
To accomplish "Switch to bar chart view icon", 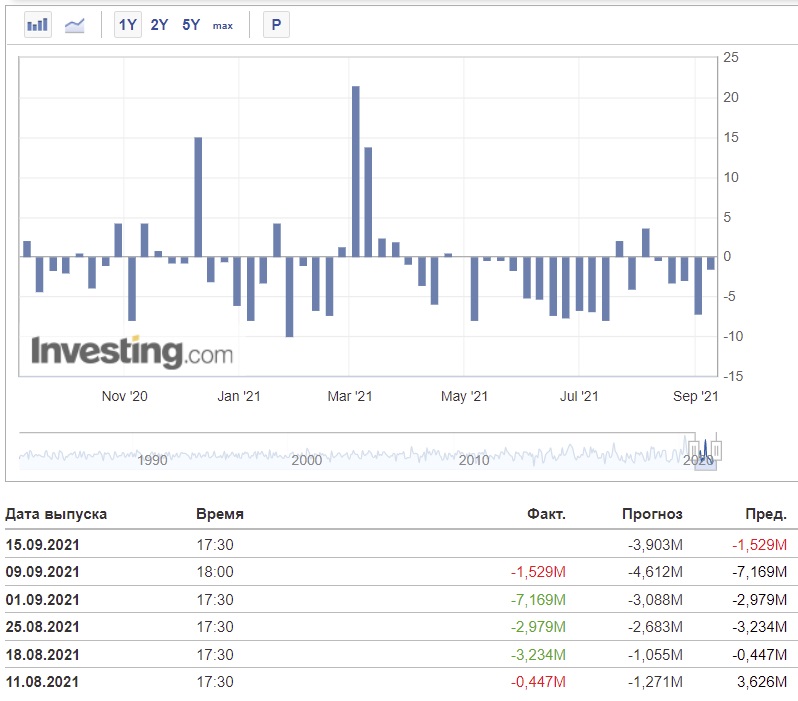I will click(38, 24).
